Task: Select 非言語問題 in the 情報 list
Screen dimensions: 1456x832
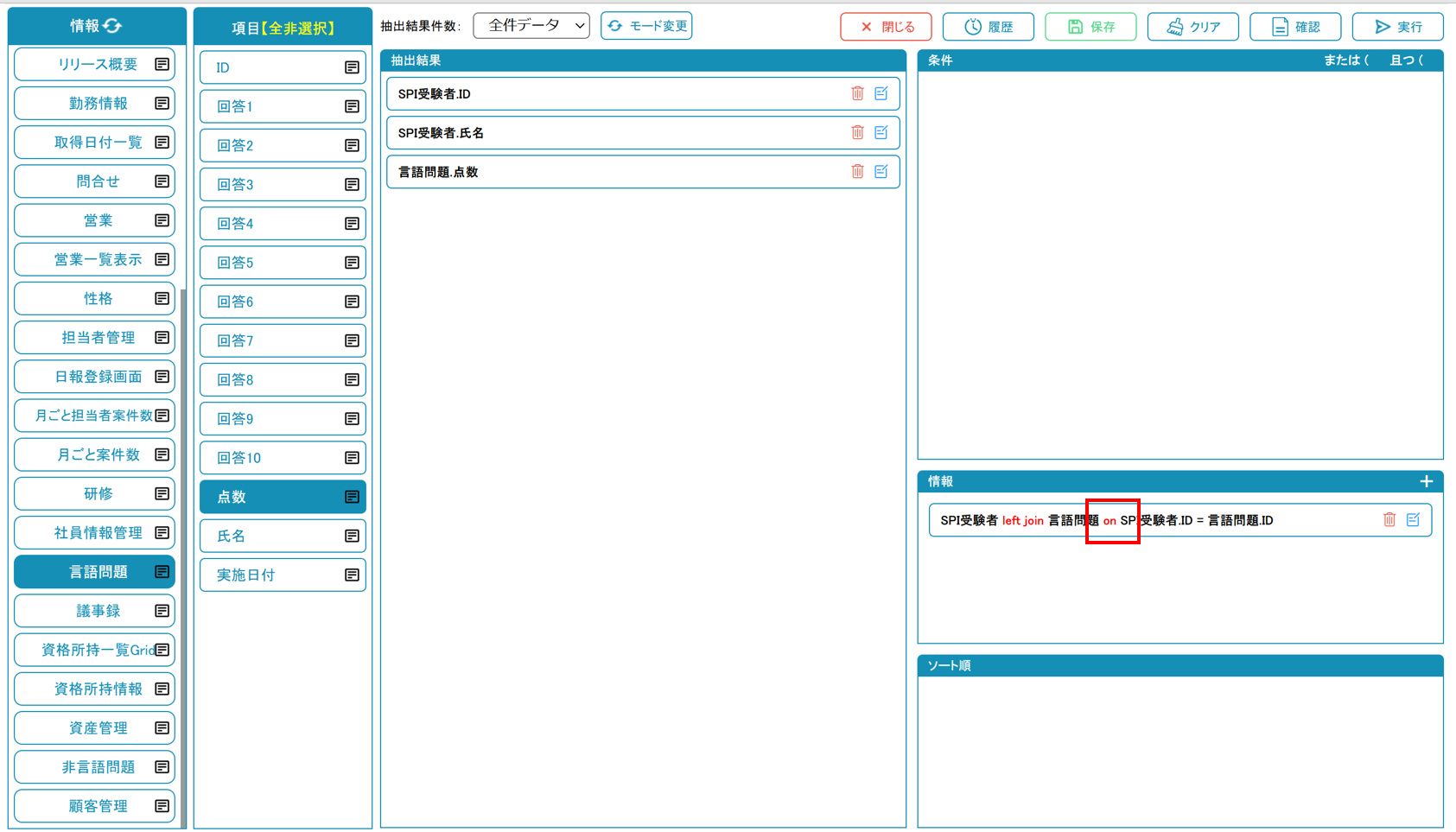Action: [94, 767]
